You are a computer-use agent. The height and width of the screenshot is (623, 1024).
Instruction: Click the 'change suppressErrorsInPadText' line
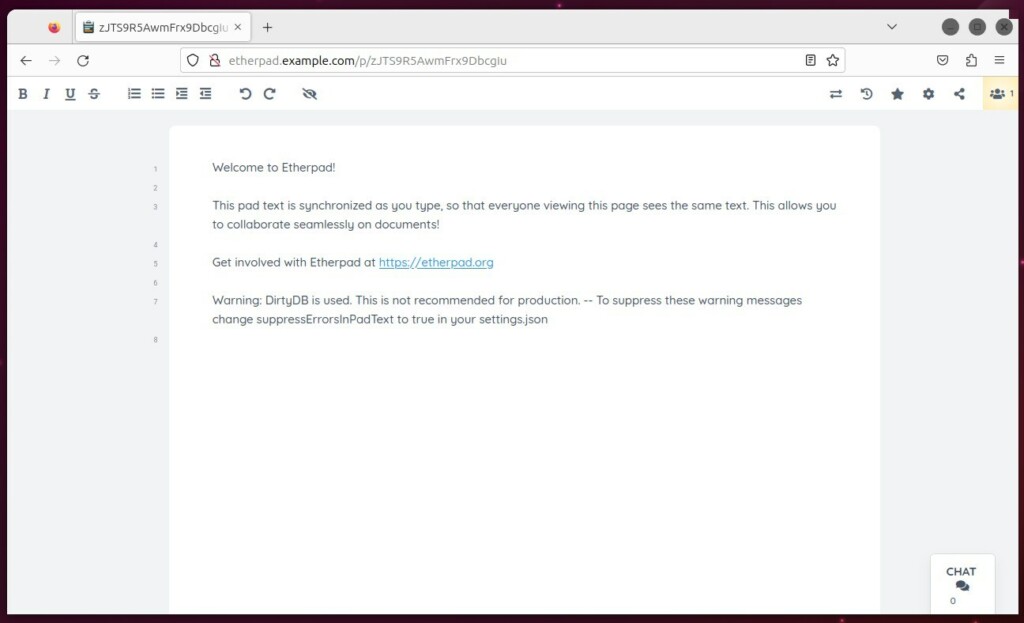click(380, 319)
